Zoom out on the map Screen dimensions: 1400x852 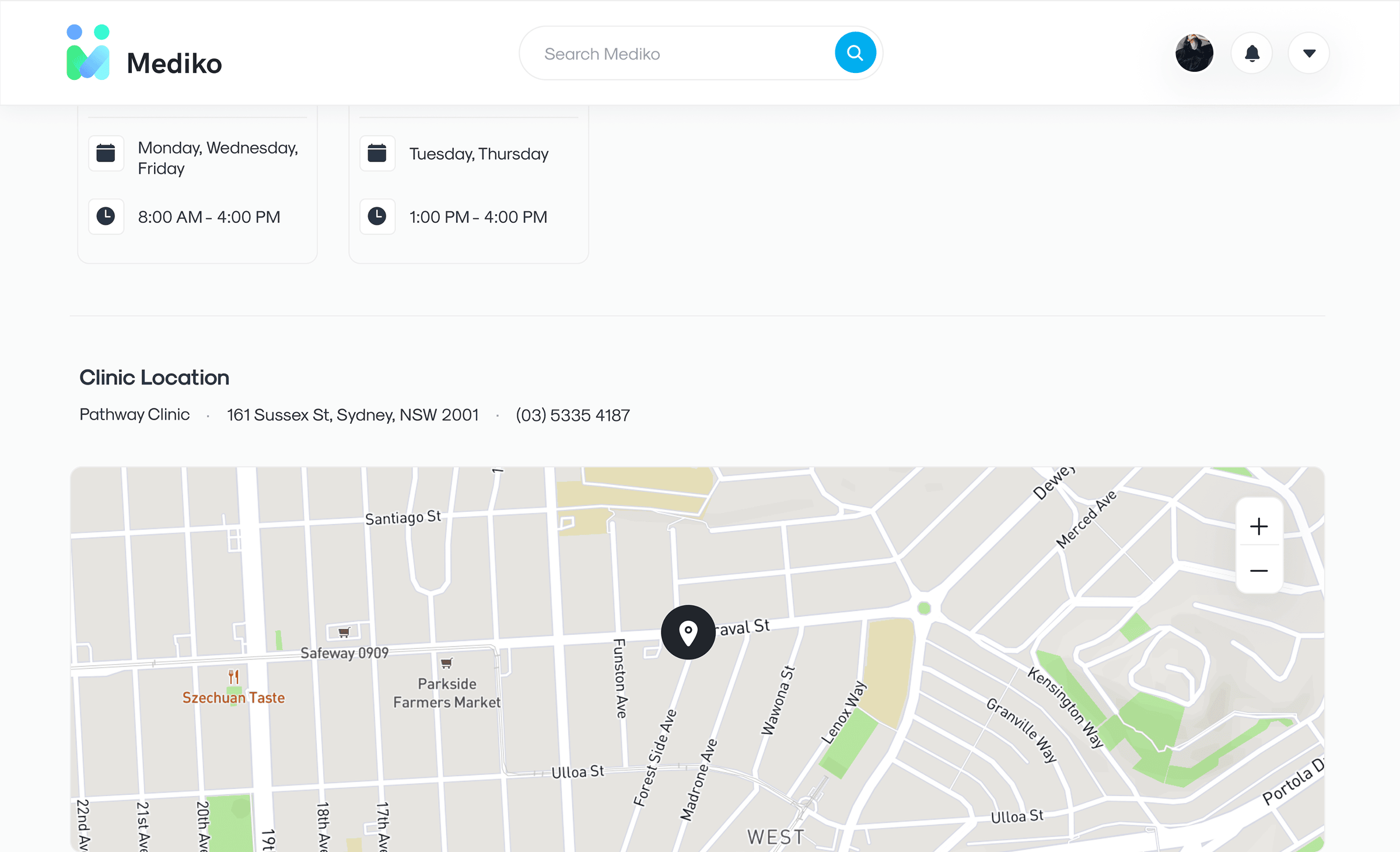pyautogui.click(x=1259, y=571)
